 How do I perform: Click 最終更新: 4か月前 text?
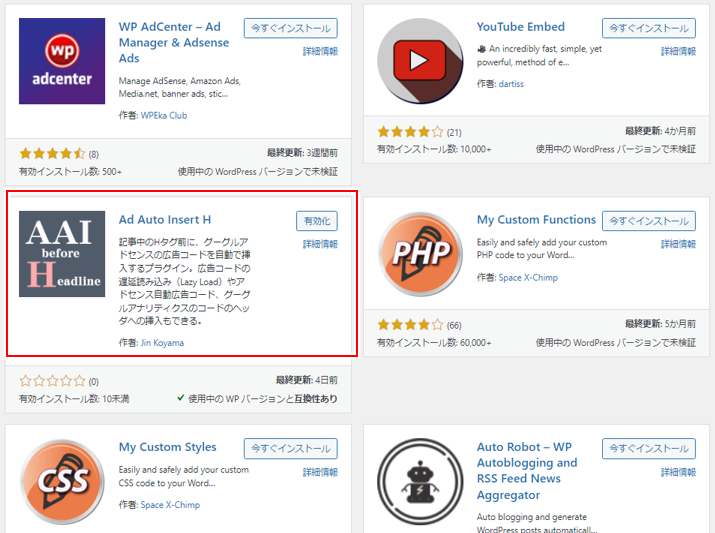pos(660,131)
